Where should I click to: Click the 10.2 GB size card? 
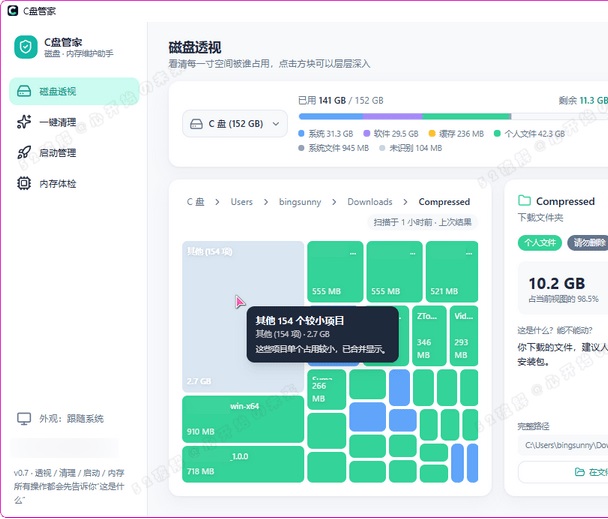coord(563,288)
